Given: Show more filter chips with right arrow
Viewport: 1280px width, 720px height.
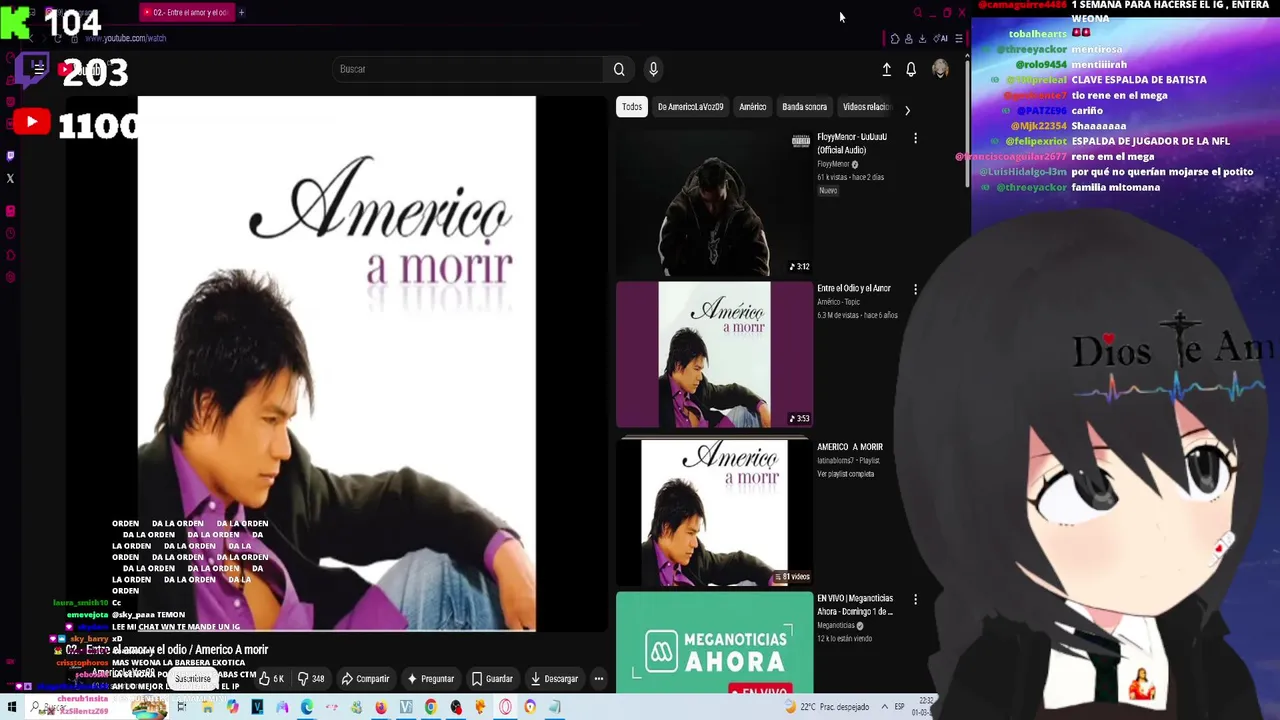Looking at the screenshot, I should tap(907, 109).
